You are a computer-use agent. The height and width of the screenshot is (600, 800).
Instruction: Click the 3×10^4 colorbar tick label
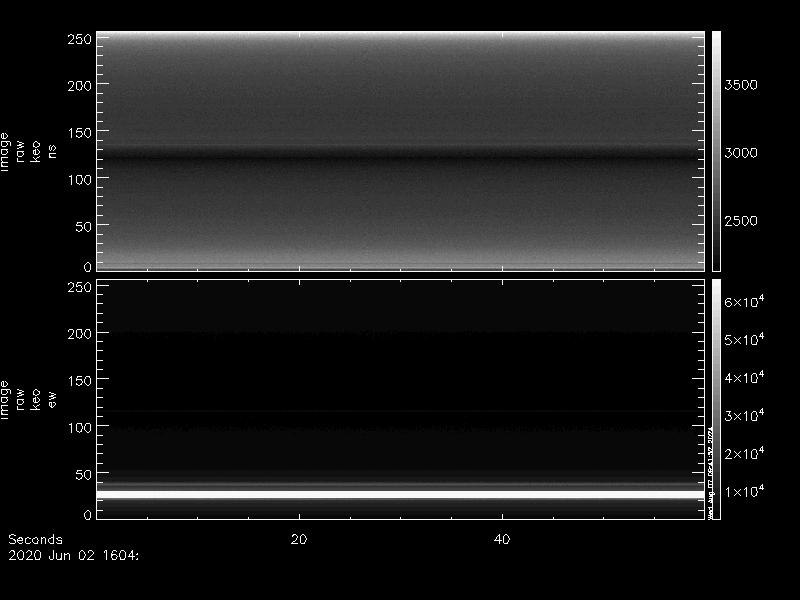[x=744, y=416]
